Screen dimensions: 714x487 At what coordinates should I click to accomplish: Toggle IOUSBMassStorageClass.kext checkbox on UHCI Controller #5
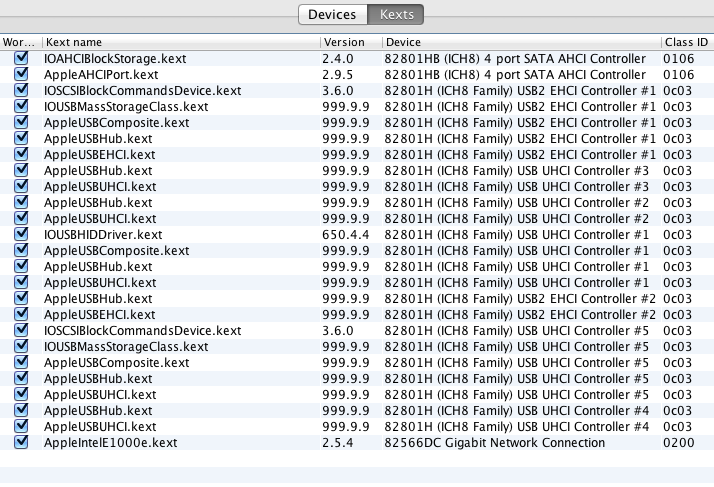point(21,346)
